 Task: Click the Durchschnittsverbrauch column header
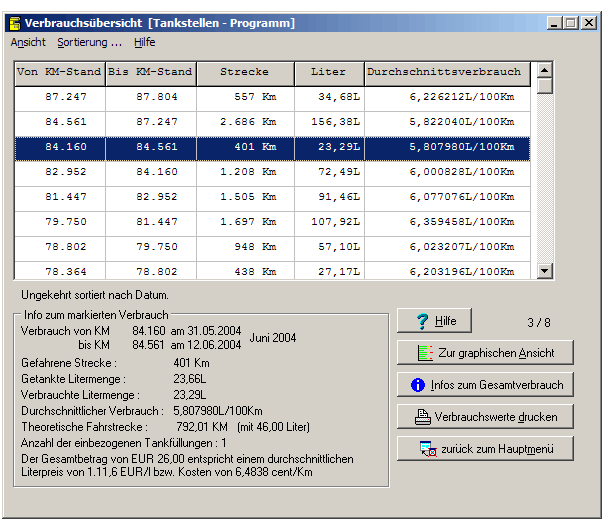[444, 73]
